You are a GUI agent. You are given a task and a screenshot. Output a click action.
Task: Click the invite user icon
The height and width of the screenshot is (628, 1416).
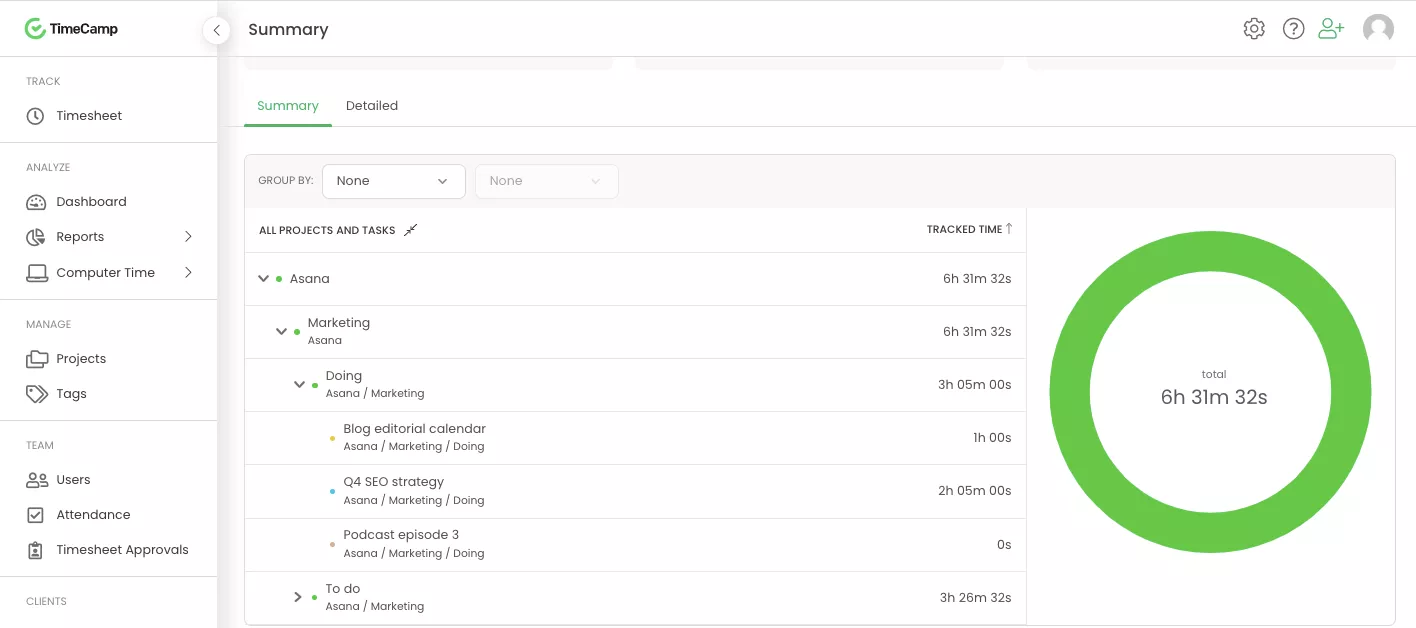tap(1331, 29)
